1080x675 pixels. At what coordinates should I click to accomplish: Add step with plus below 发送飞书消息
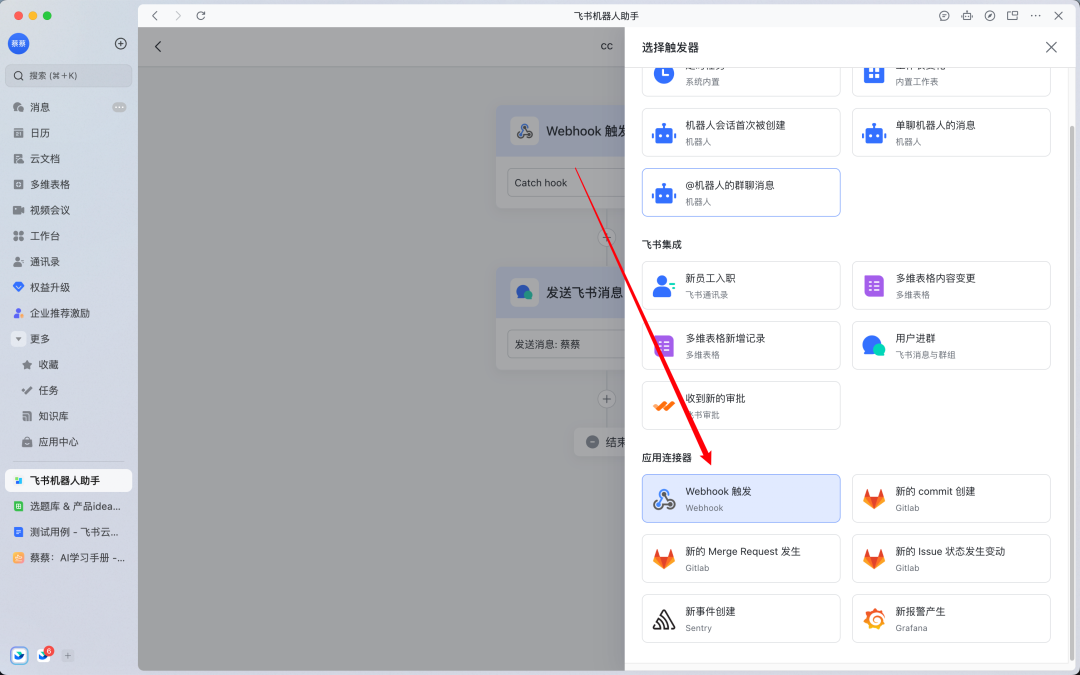coord(606,399)
